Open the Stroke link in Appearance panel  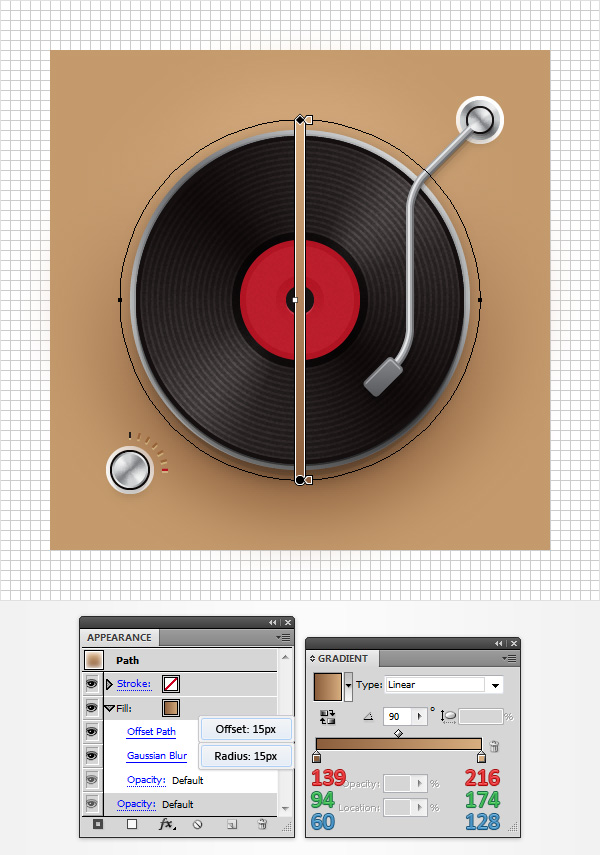click(x=134, y=684)
